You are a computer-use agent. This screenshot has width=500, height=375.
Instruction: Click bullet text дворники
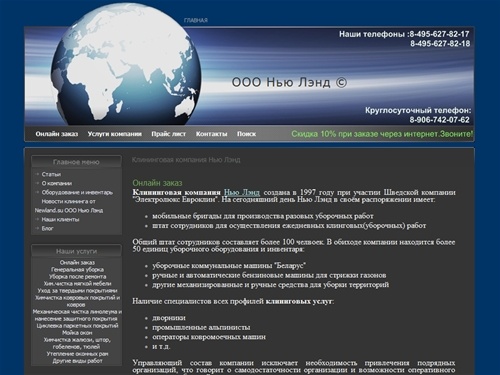[x=169, y=318]
